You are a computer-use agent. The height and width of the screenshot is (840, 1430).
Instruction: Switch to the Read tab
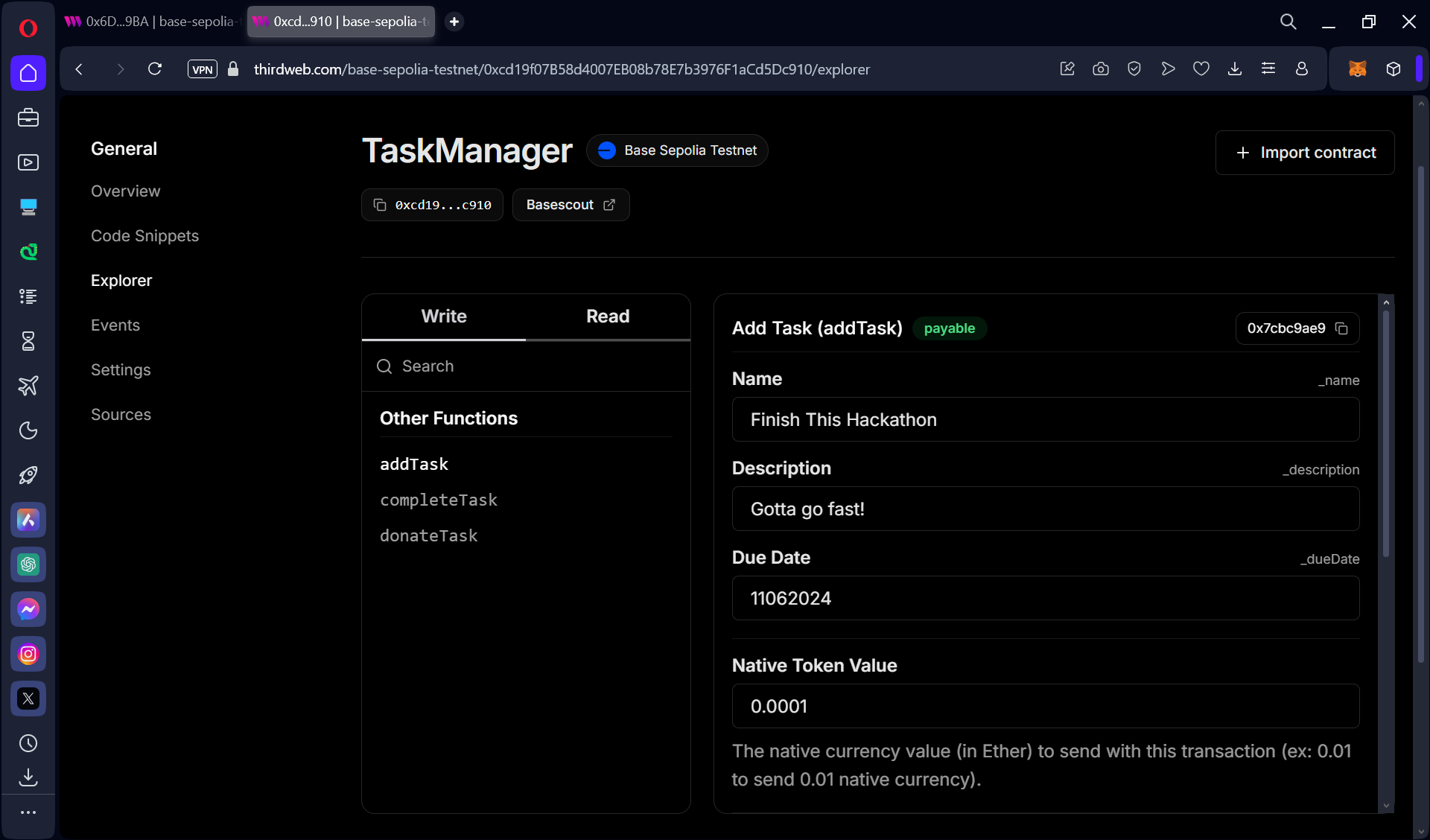(608, 316)
